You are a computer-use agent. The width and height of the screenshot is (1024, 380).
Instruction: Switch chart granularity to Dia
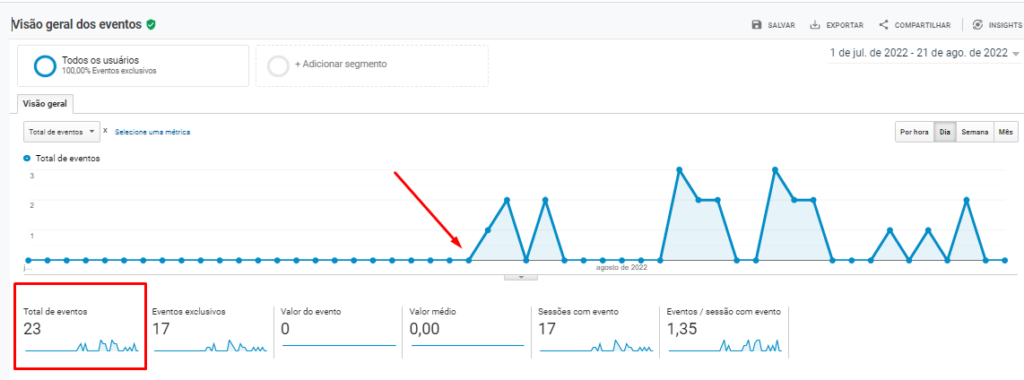pos(944,132)
